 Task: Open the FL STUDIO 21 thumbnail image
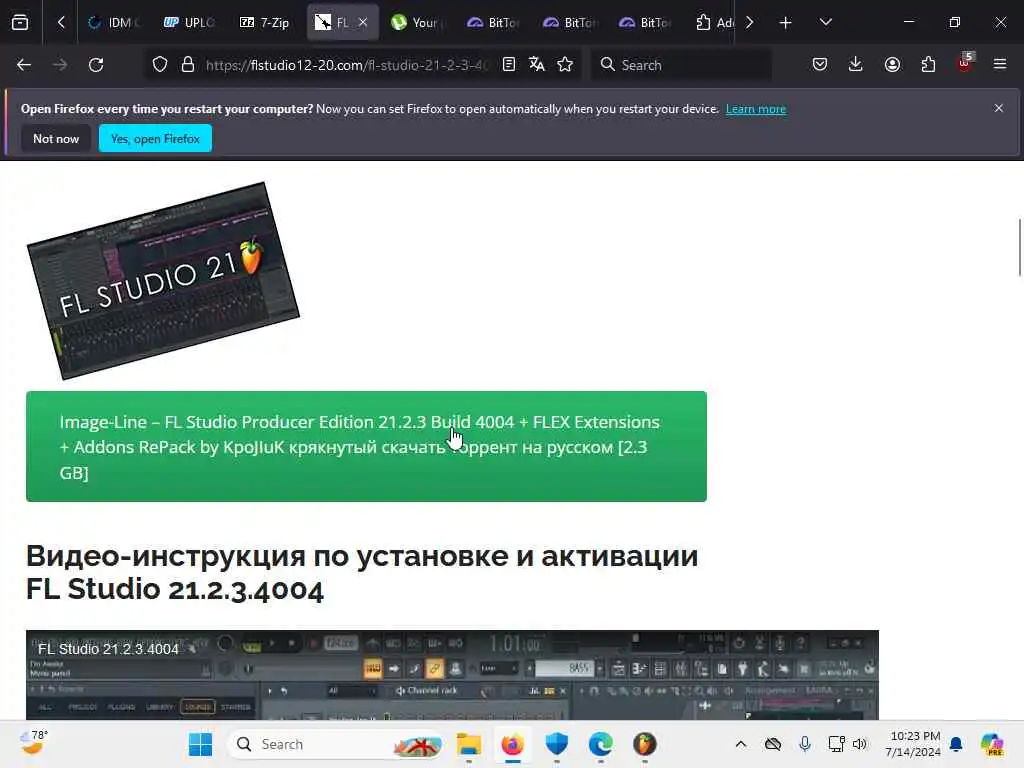[x=163, y=281]
